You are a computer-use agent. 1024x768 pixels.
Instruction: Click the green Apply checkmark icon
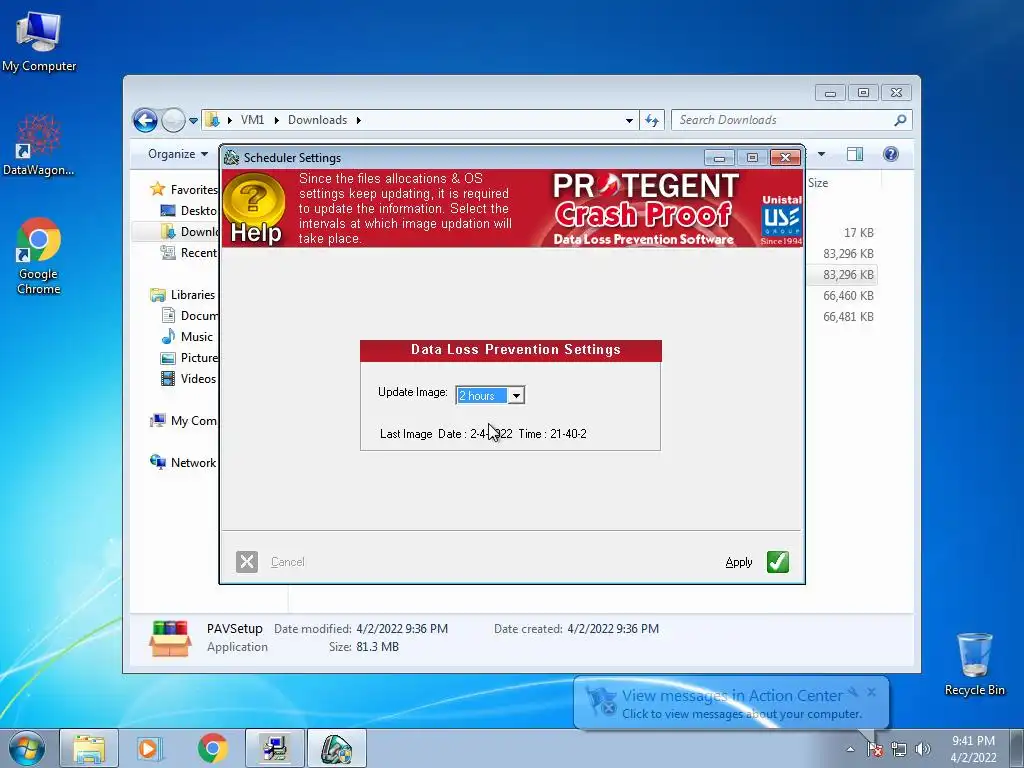pyautogui.click(x=777, y=562)
